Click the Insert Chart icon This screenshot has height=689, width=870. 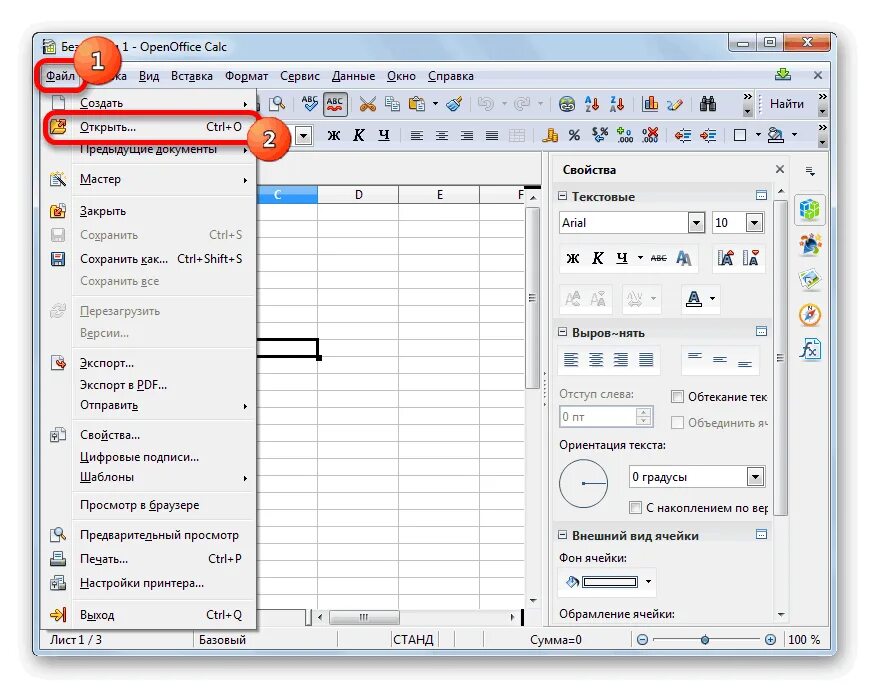[650, 104]
